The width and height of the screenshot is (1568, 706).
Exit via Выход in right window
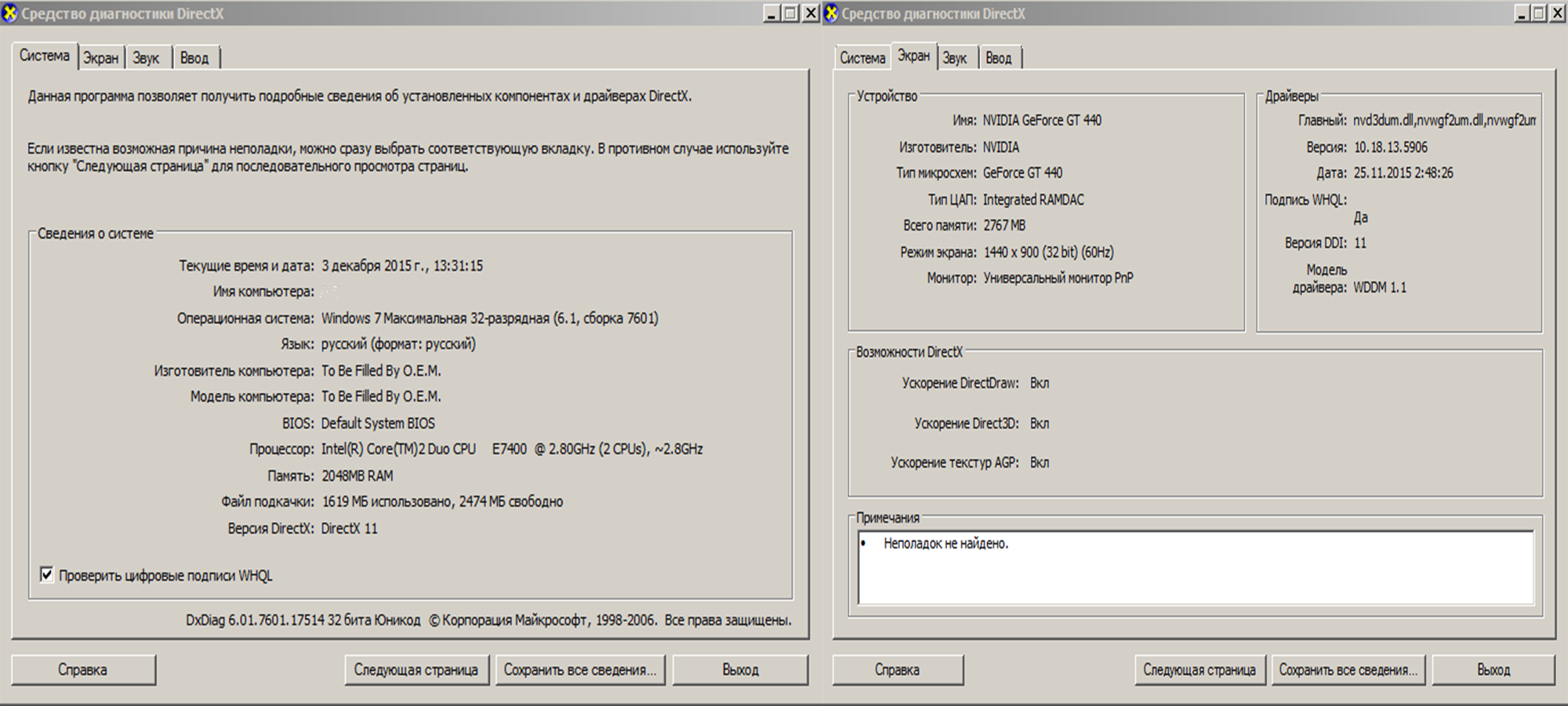1494,670
